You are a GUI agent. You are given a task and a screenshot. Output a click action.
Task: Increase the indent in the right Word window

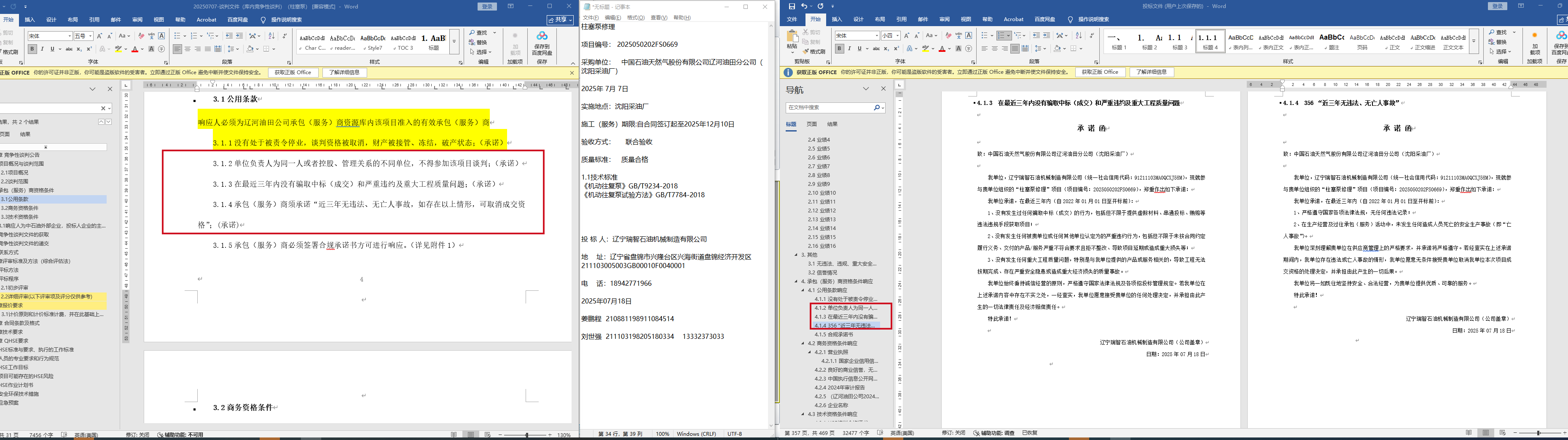(1046, 36)
